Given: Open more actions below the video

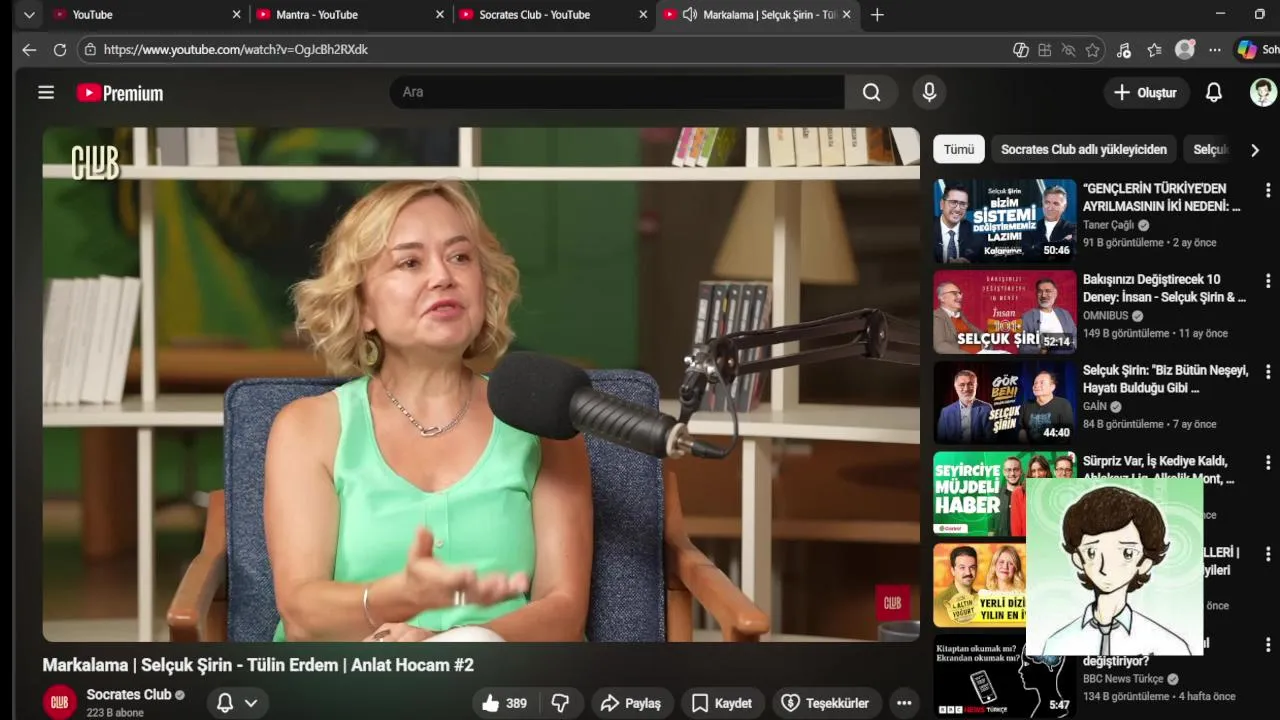Looking at the screenshot, I should (x=904, y=703).
